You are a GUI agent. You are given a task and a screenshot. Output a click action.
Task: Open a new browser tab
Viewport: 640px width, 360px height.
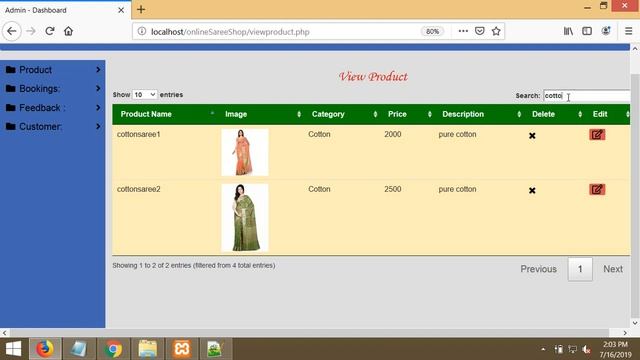[x=141, y=9]
